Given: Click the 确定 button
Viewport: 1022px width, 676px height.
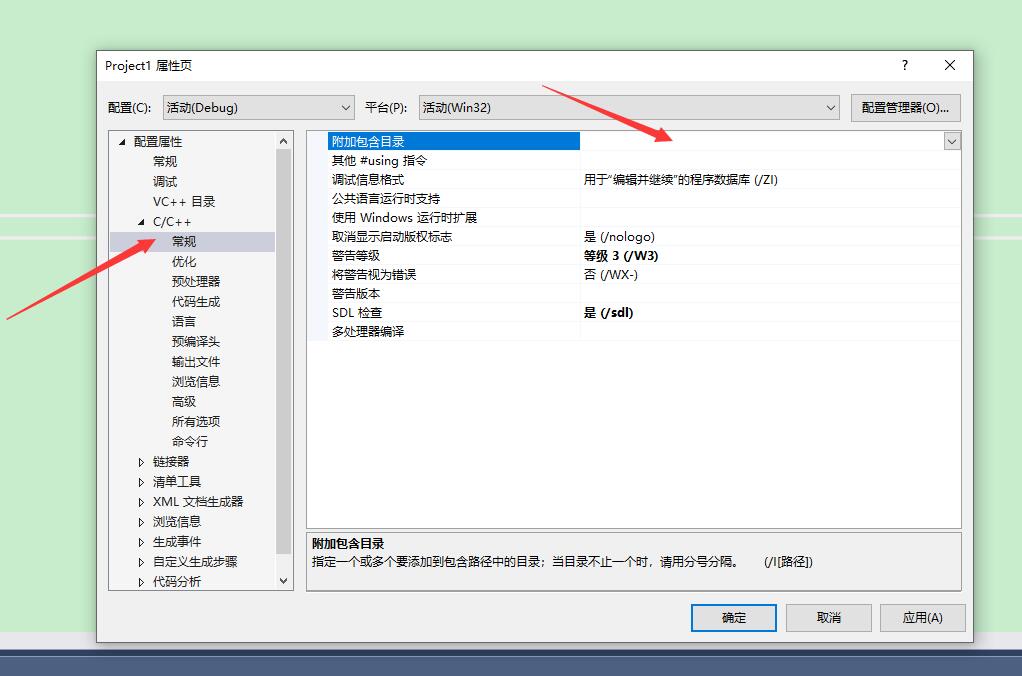Looking at the screenshot, I should point(733,617).
